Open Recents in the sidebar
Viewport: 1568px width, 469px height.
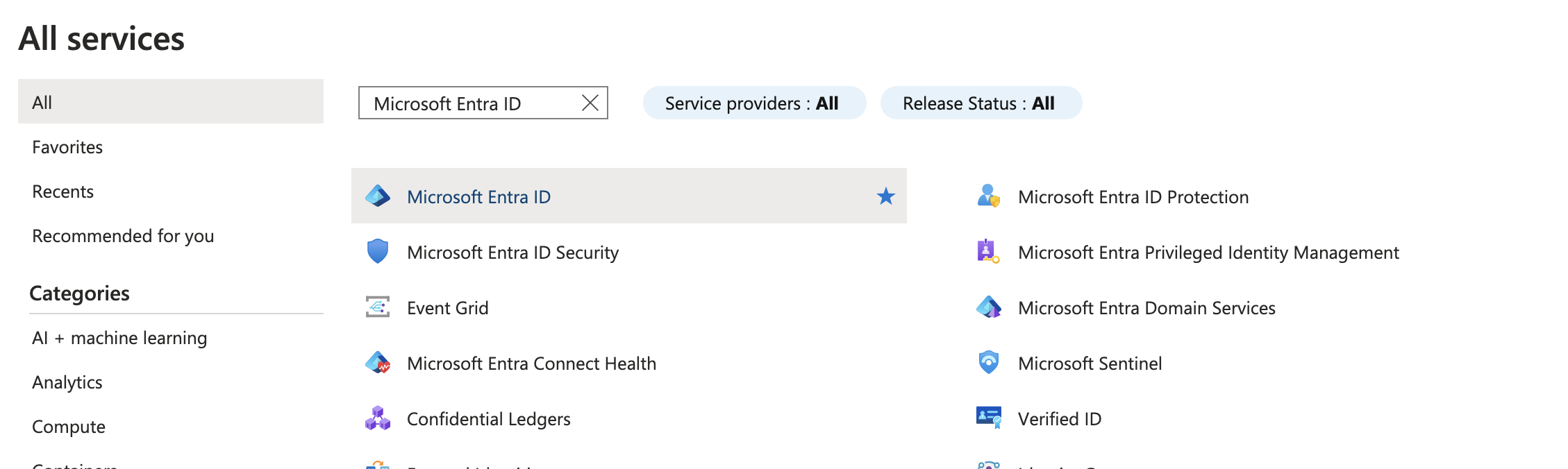pyautogui.click(x=62, y=191)
